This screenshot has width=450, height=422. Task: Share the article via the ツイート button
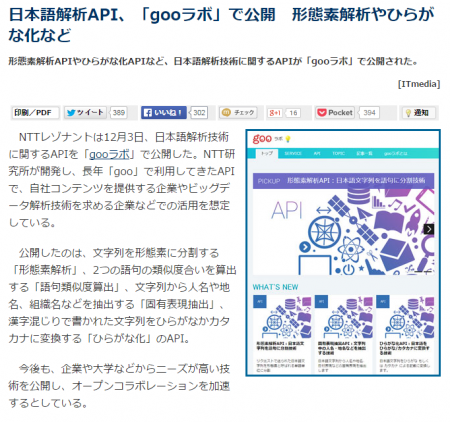pos(85,113)
